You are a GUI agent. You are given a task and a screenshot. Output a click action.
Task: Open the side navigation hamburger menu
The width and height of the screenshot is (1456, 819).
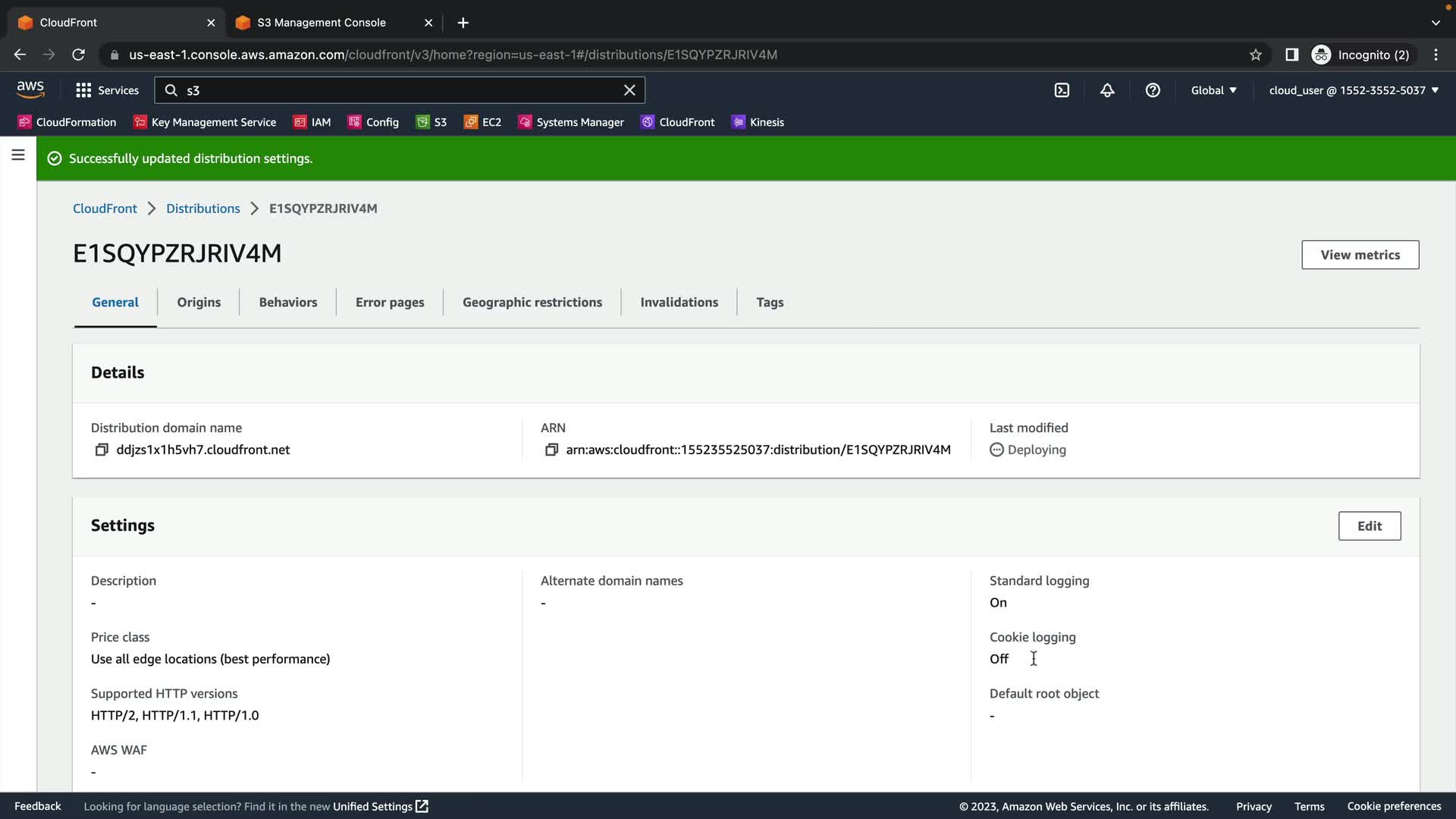coord(18,155)
